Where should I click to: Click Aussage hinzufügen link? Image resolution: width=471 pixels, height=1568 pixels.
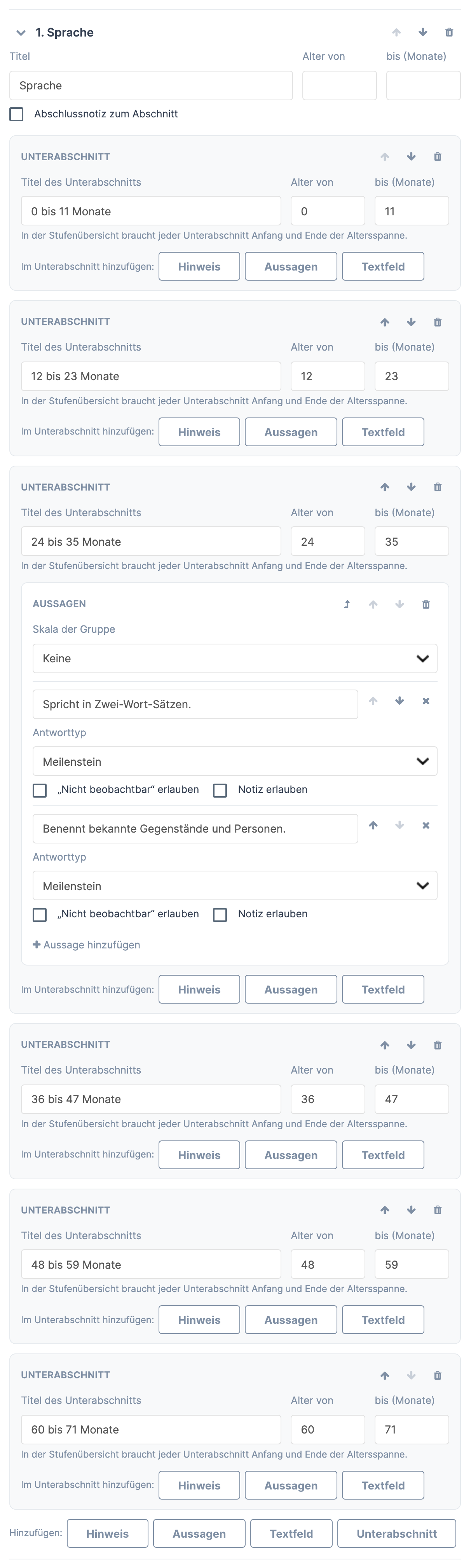pos(86,945)
